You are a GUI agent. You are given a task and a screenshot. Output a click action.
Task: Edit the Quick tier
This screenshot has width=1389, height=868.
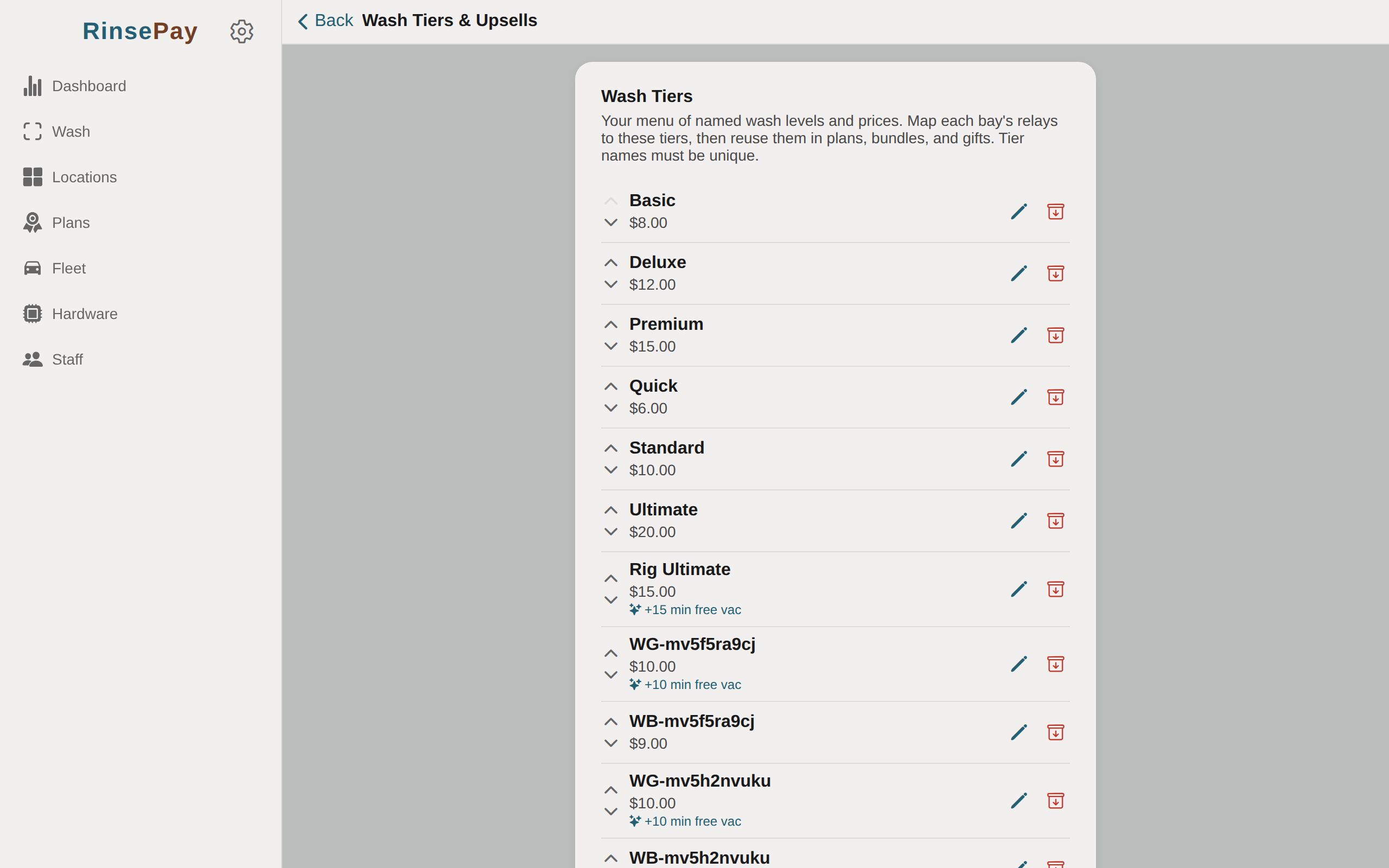1019,397
